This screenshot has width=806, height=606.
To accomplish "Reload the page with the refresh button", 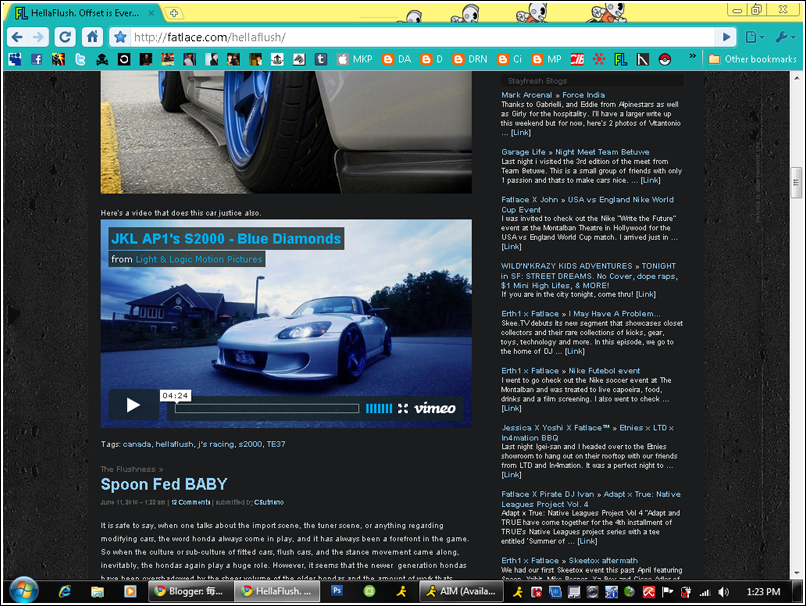I will (65, 37).
